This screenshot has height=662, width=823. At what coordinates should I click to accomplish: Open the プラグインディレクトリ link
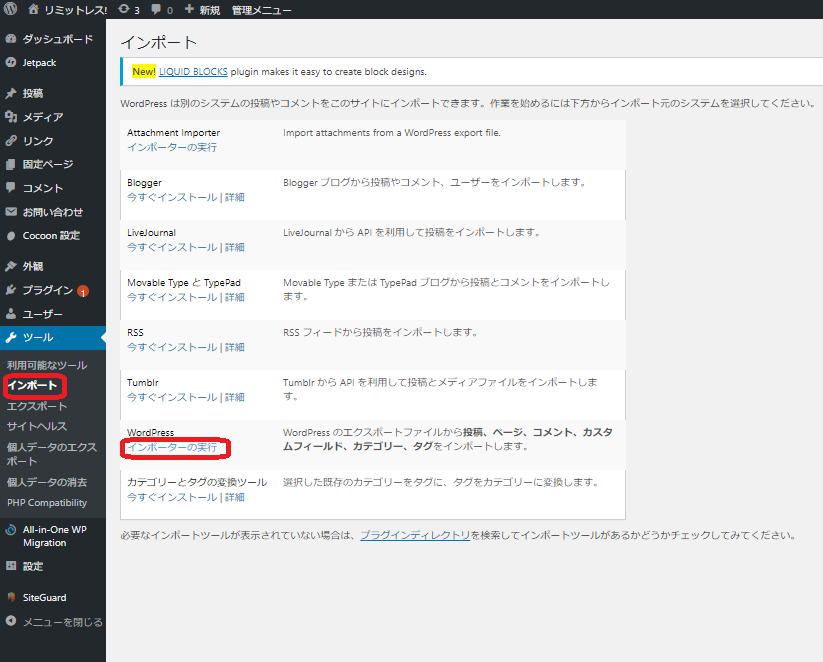coord(414,535)
